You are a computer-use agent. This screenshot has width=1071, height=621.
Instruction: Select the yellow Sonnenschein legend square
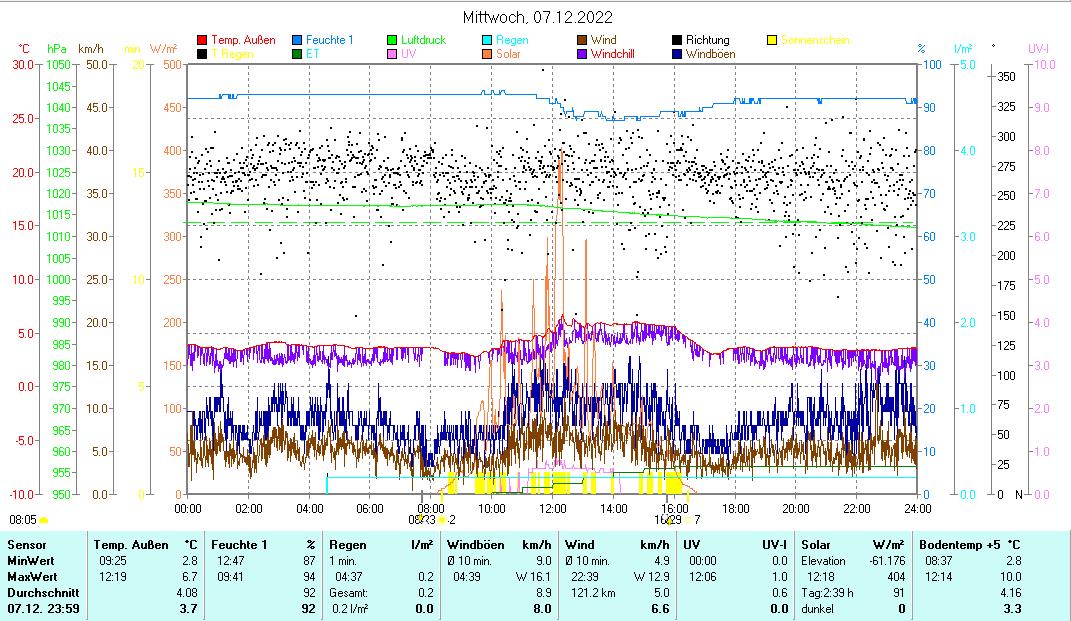coord(772,40)
